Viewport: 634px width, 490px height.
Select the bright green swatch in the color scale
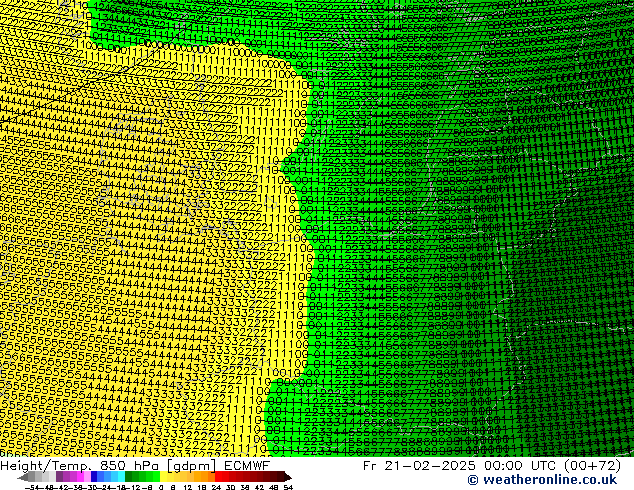(x=156, y=477)
